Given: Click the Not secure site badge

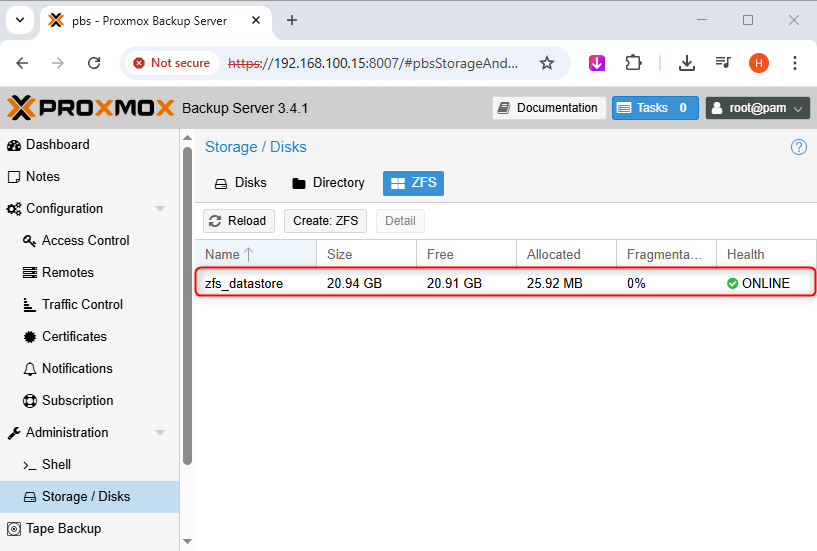Looking at the screenshot, I should click(172, 63).
